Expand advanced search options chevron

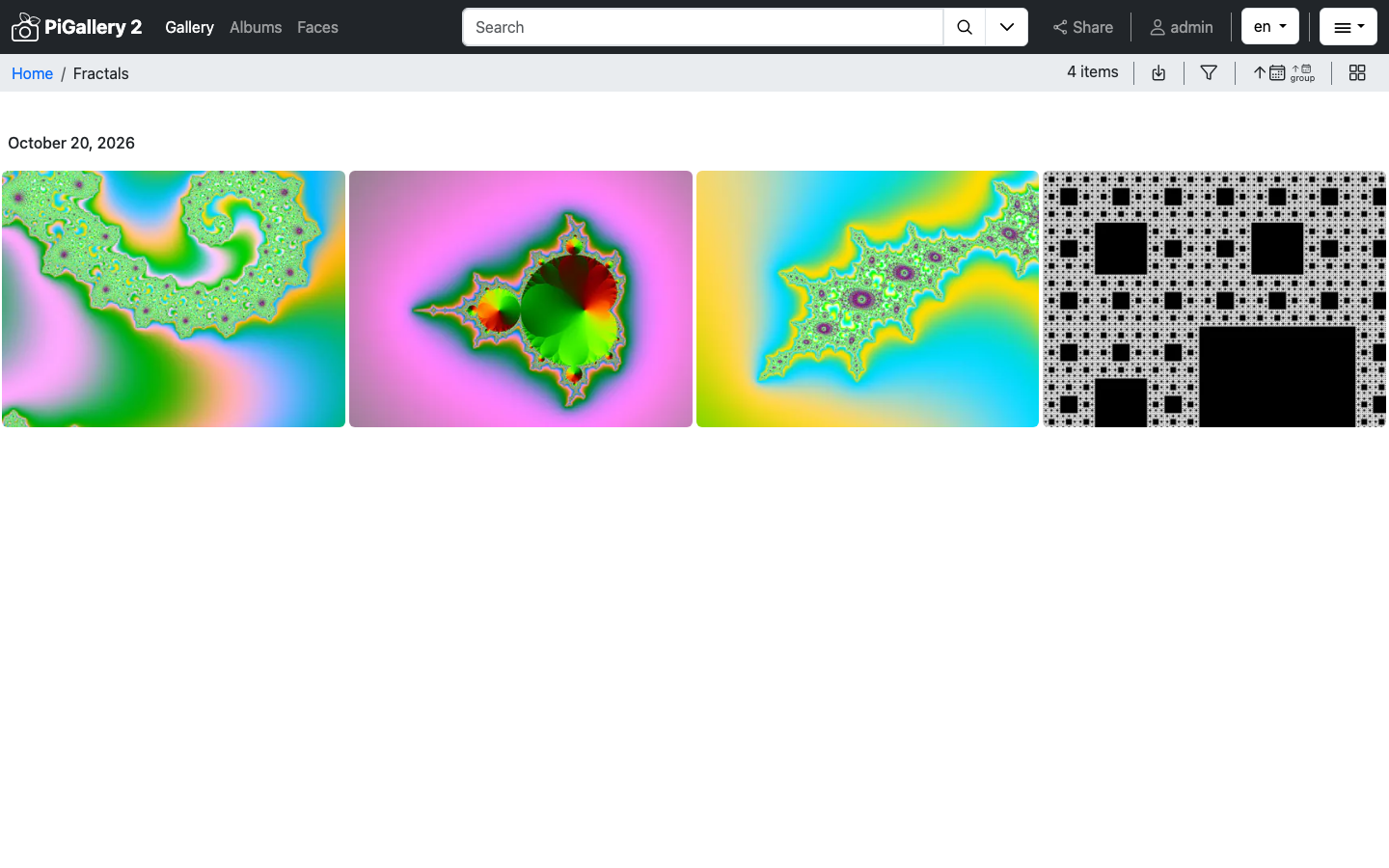(x=1007, y=27)
